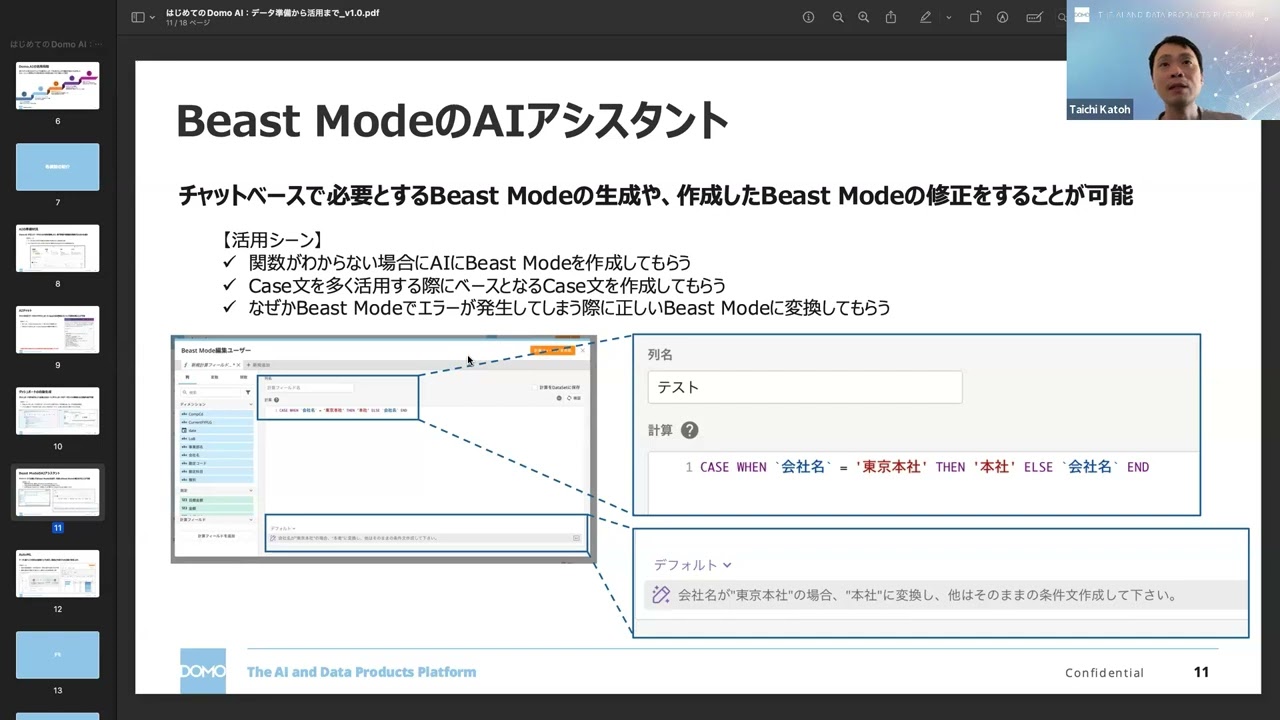Jump to page 7 thumbnail

[57, 167]
